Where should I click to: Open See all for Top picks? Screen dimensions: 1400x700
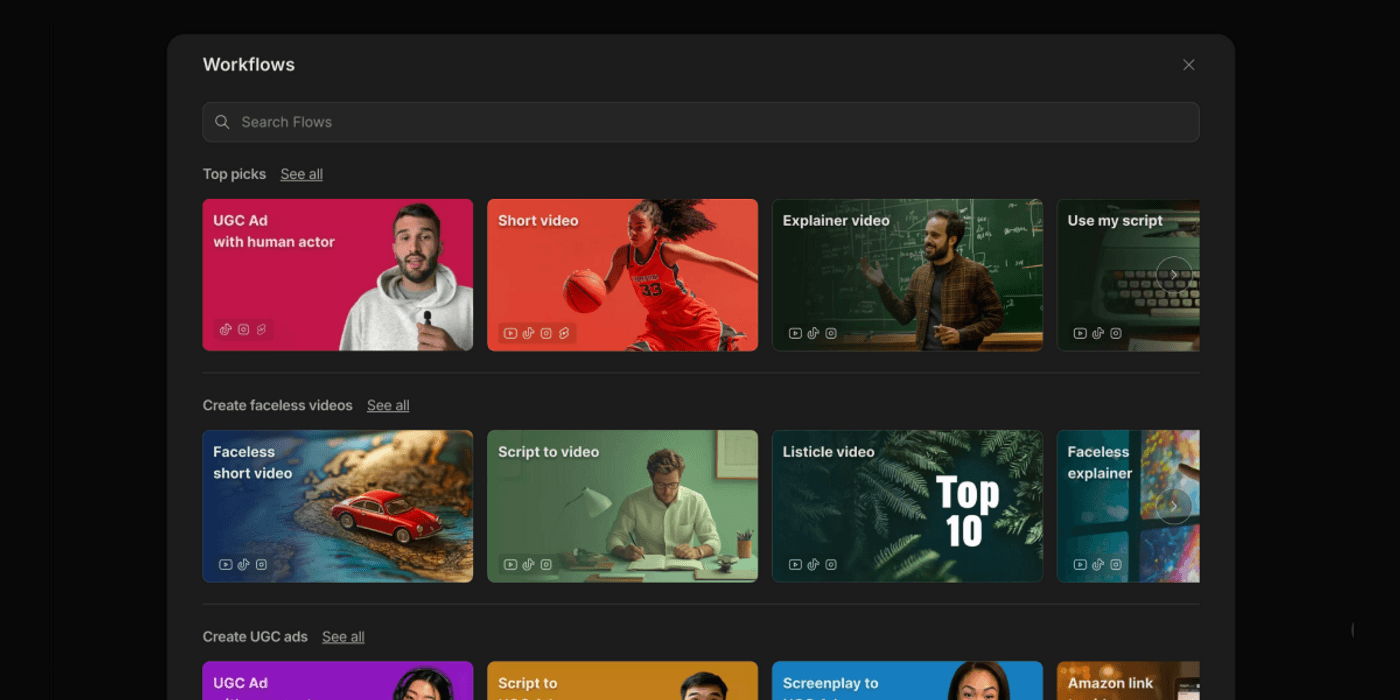click(301, 174)
